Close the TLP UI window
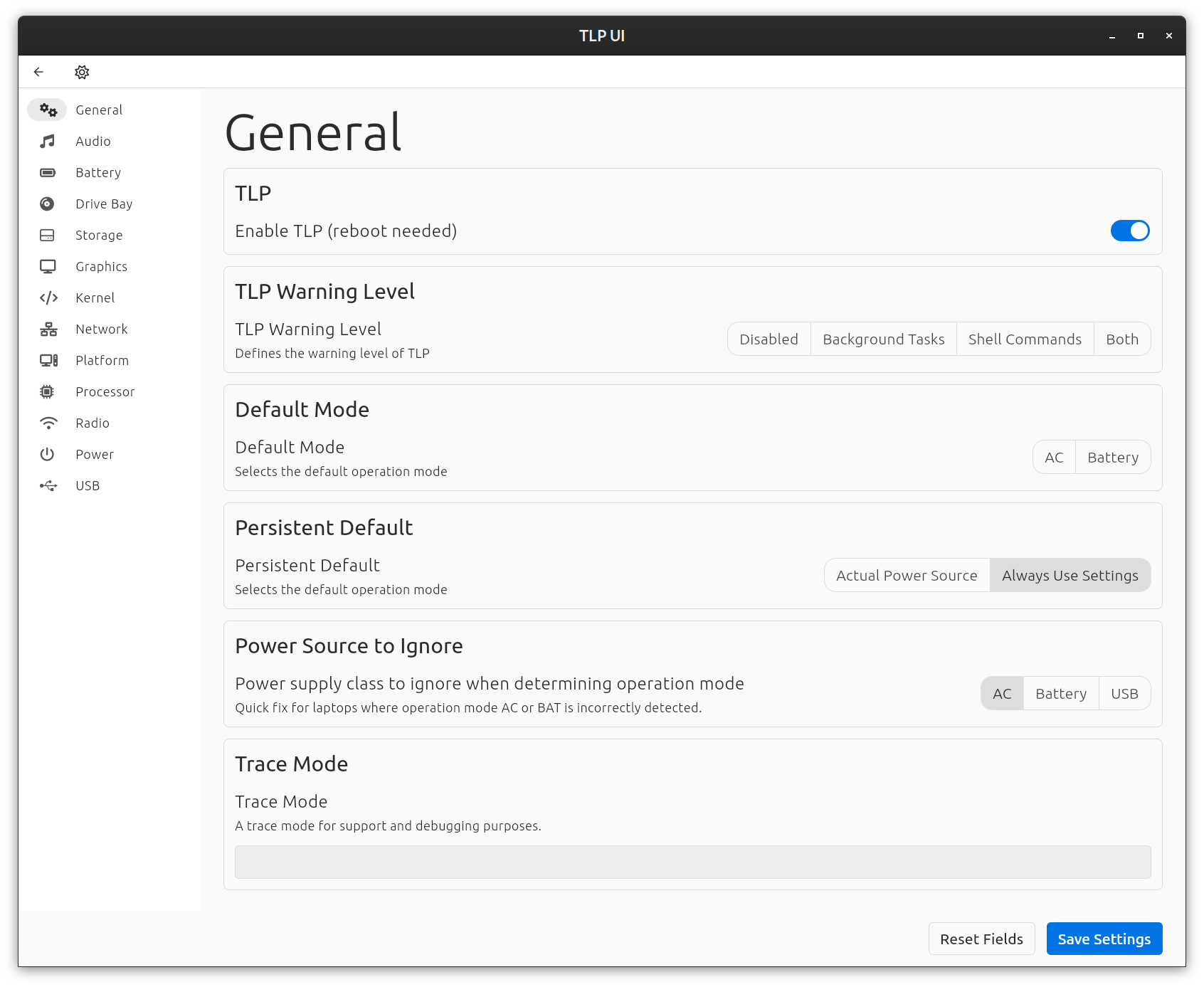 click(x=1169, y=36)
